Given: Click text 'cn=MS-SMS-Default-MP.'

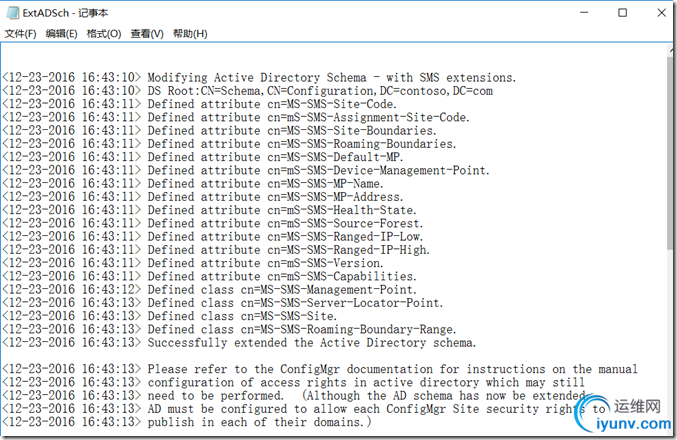Looking at the screenshot, I should 335,157.
